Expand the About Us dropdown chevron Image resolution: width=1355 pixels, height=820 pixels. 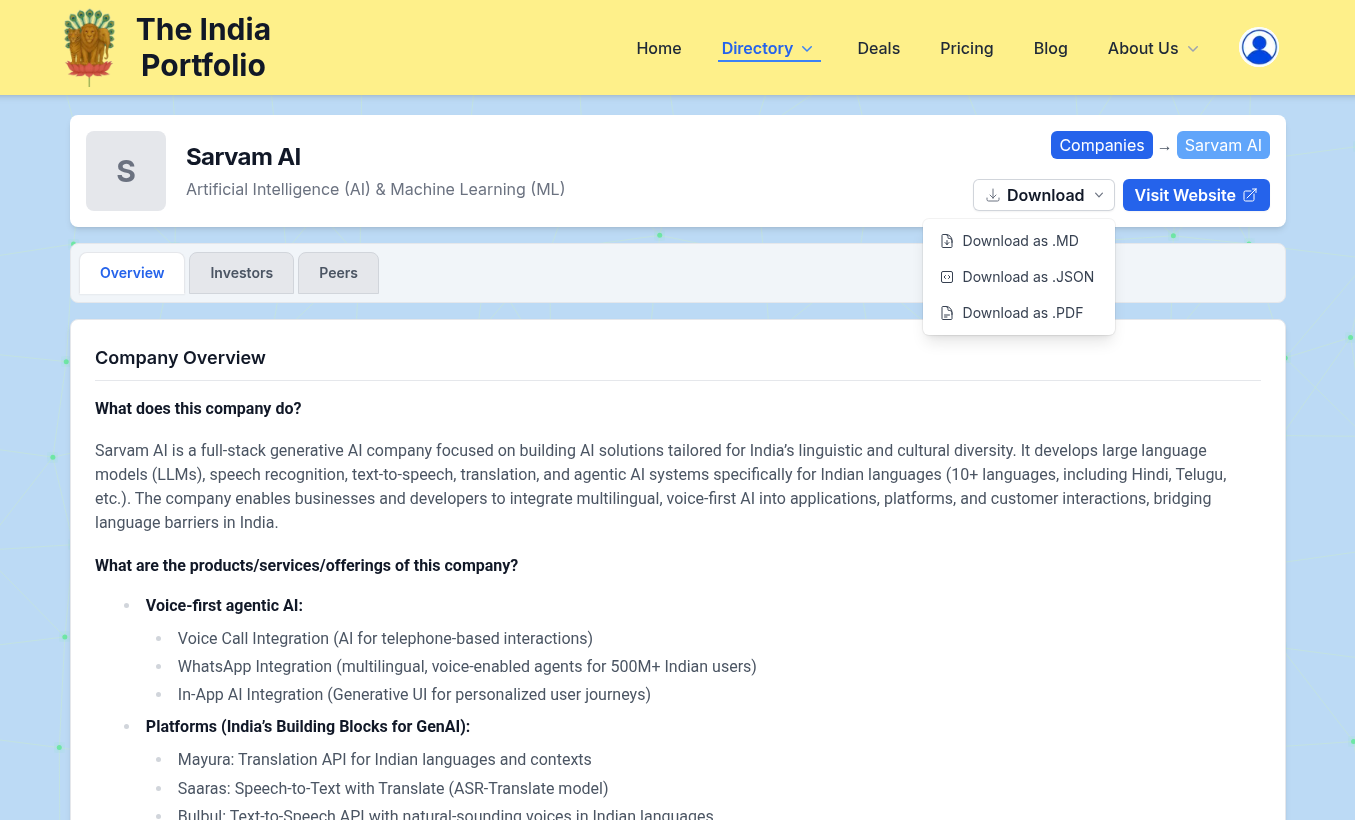[1192, 48]
